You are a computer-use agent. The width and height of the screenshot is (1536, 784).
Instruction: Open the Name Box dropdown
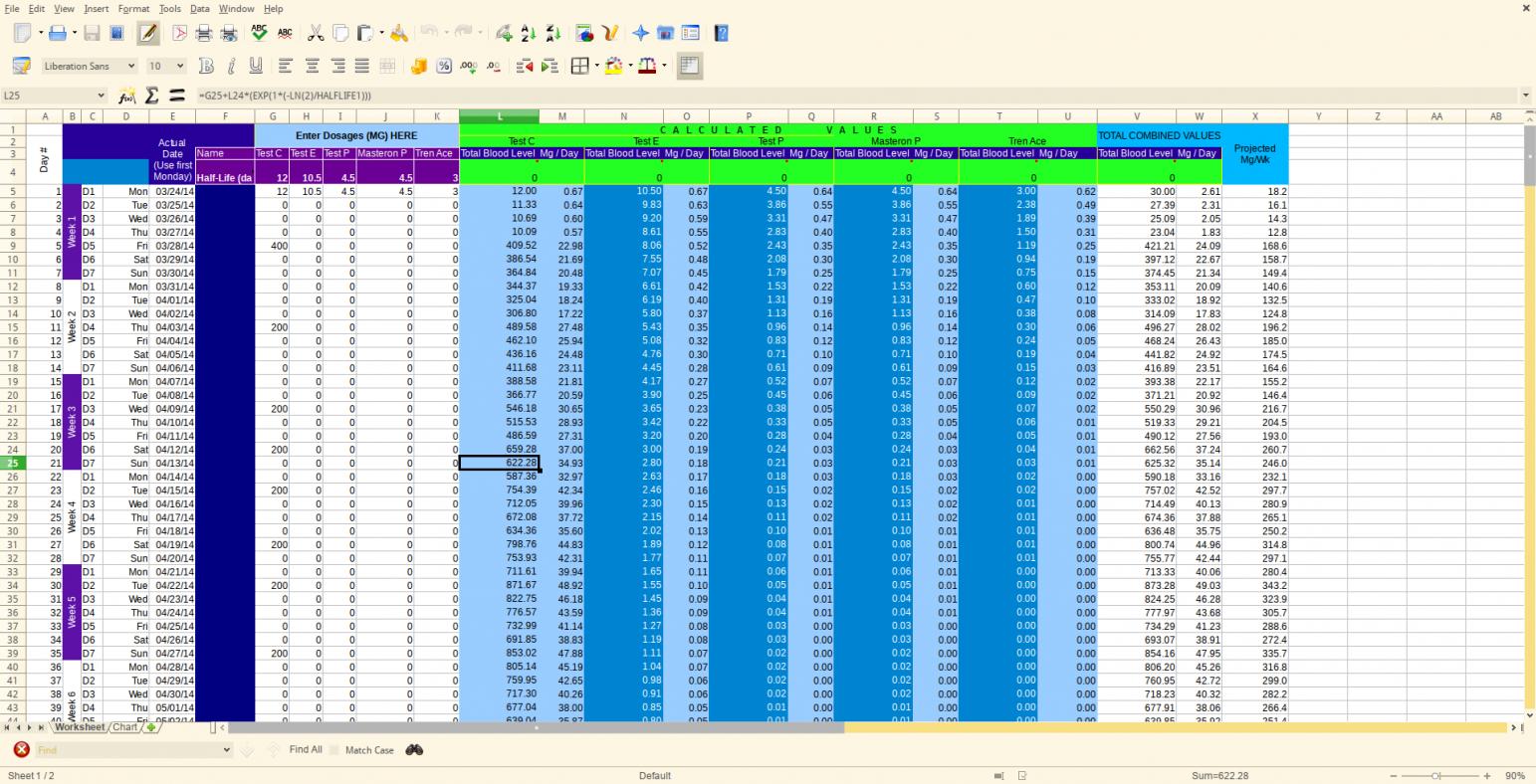point(101,96)
